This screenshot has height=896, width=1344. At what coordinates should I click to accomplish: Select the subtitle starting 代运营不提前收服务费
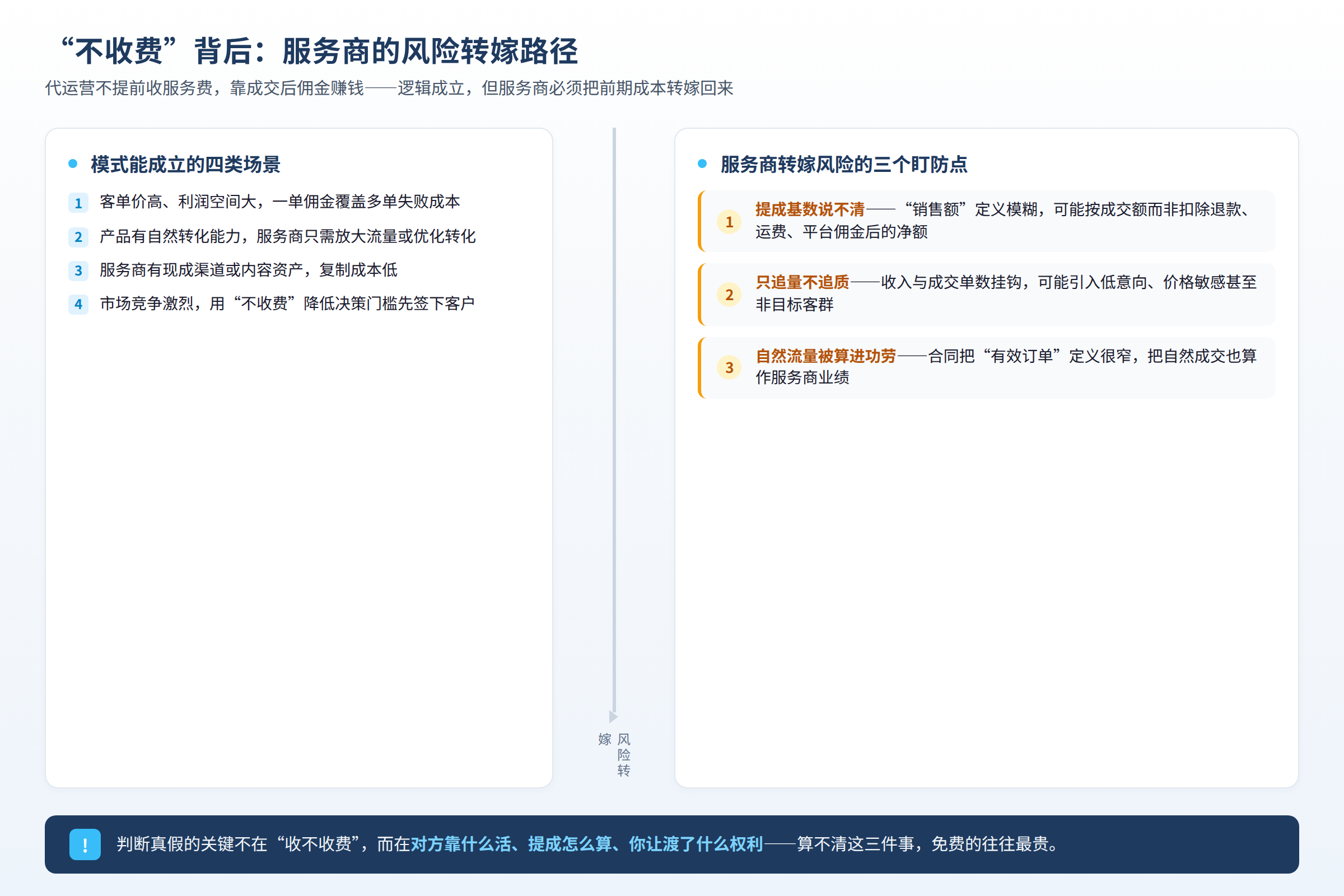coord(389,88)
